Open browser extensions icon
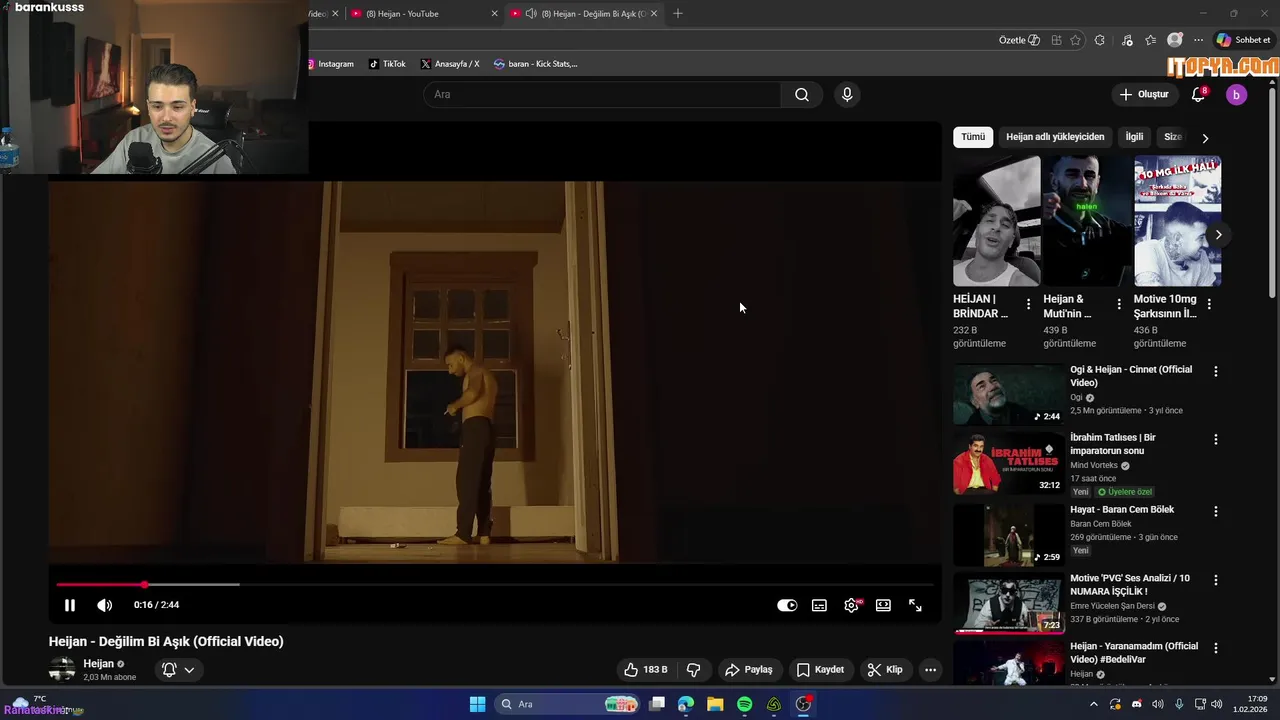Screen dimensions: 1280x720 (x=1100, y=40)
